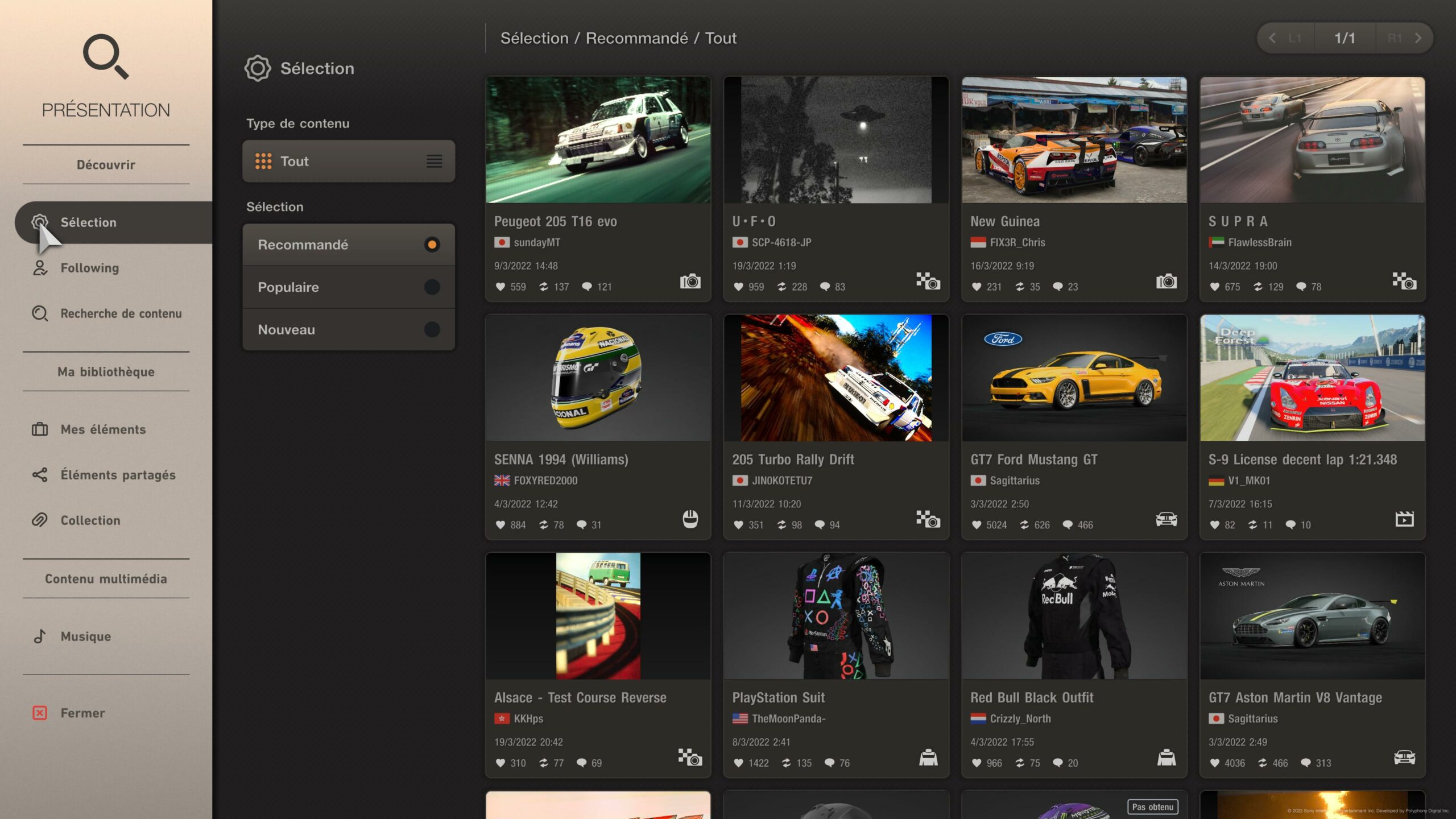Click the scapes icon on the Alsace Test Course card

690,757
